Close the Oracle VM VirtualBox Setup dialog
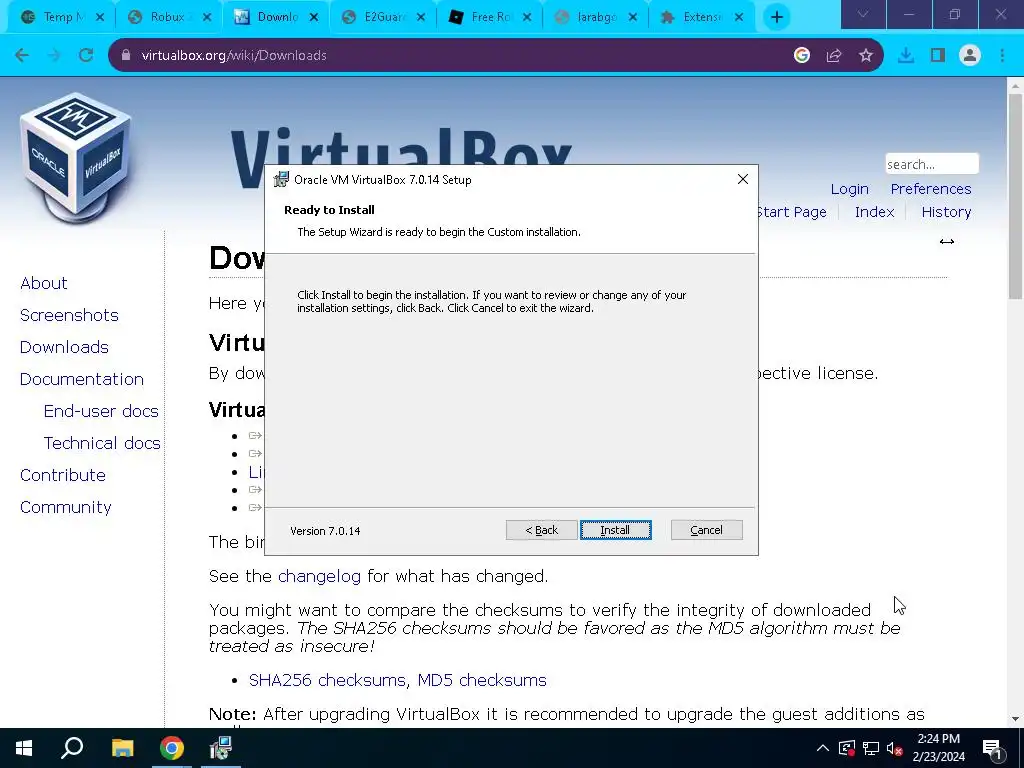 point(743,179)
